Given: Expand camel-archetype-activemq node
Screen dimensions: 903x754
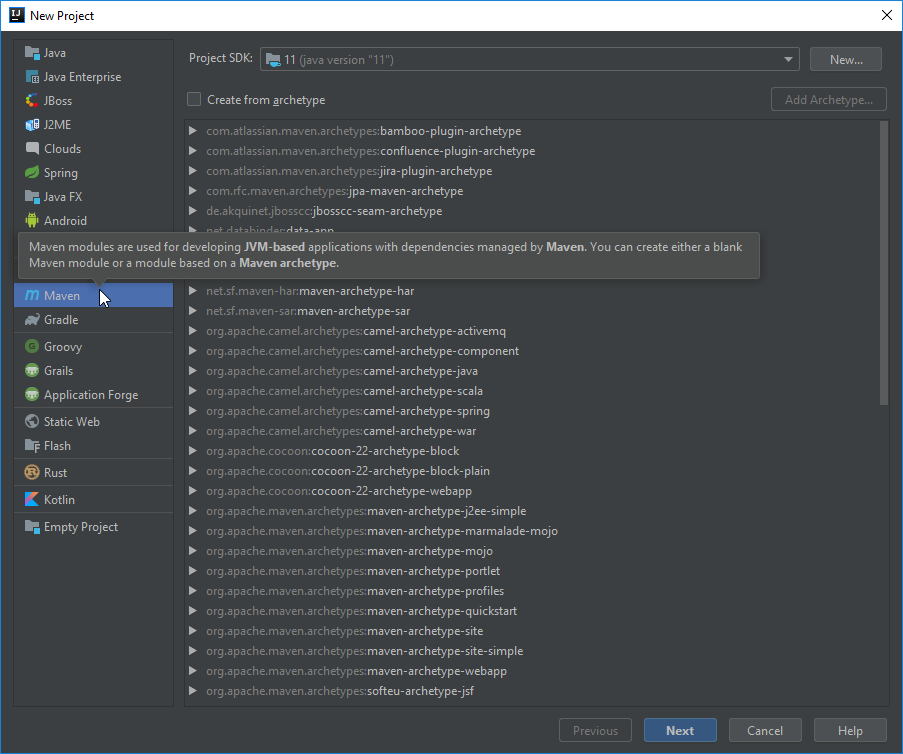Looking at the screenshot, I should pyautogui.click(x=193, y=331).
